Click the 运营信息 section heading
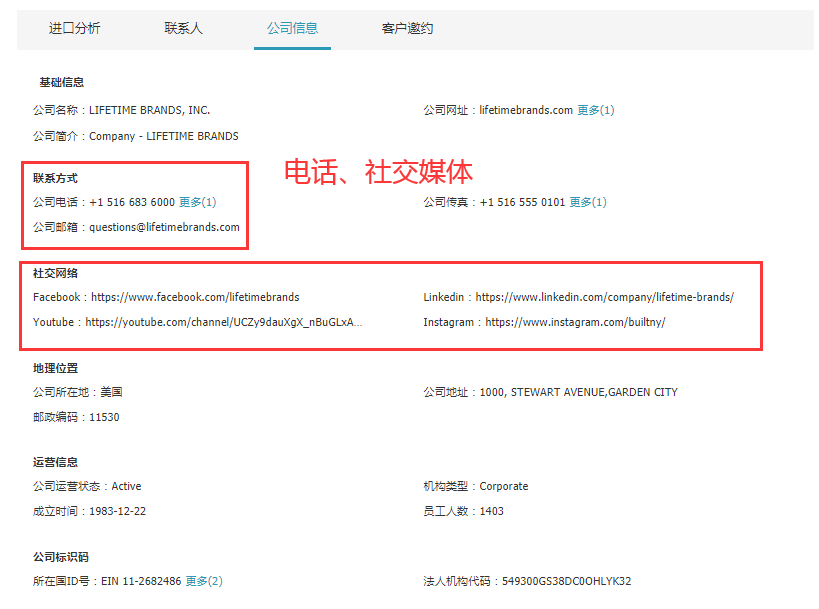The height and width of the screenshot is (609, 819). pyautogui.click(x=55, y=462)
